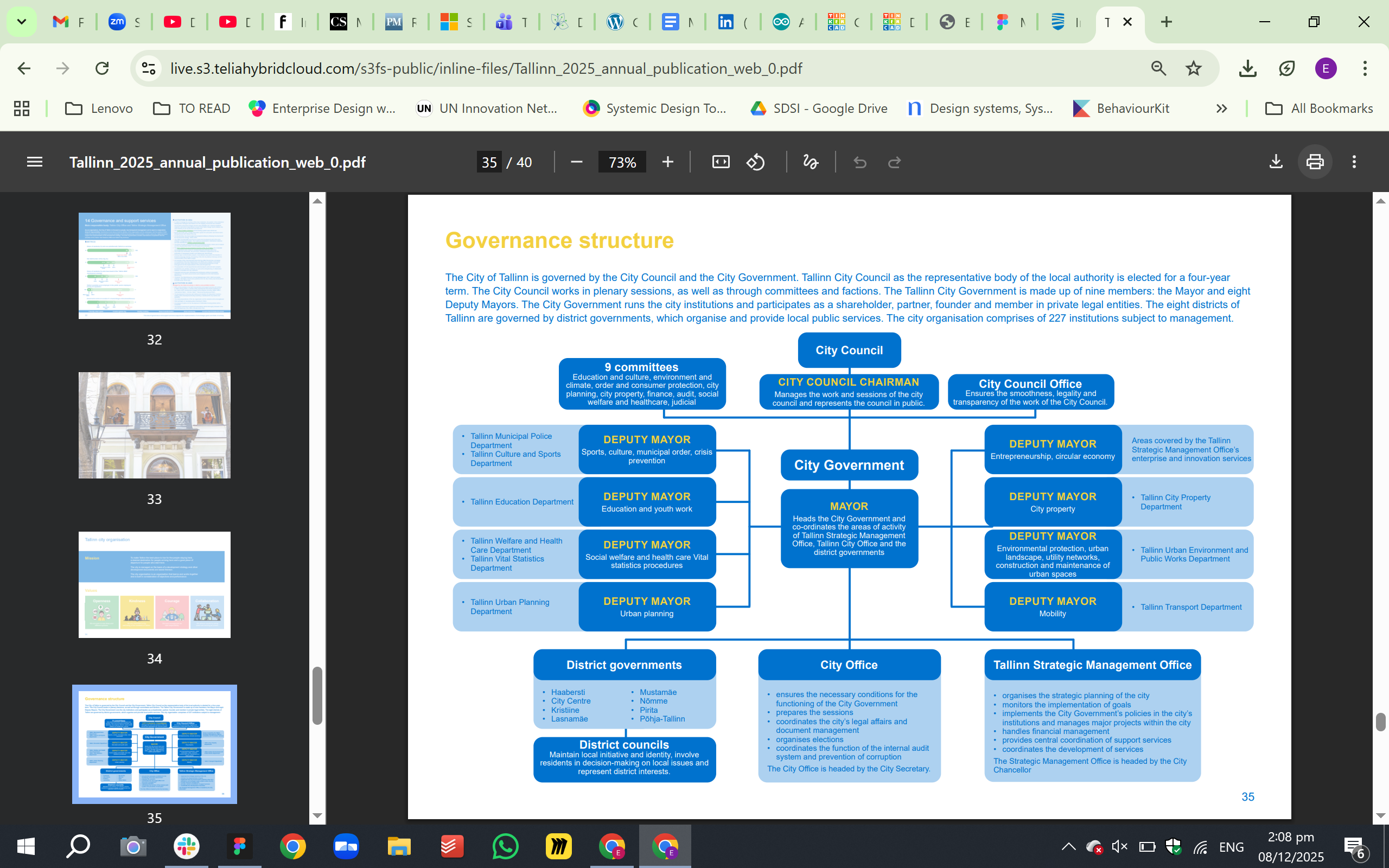Open site information settings icon
This screenshot has width=1389, height=868.
(x=149, y=69)
